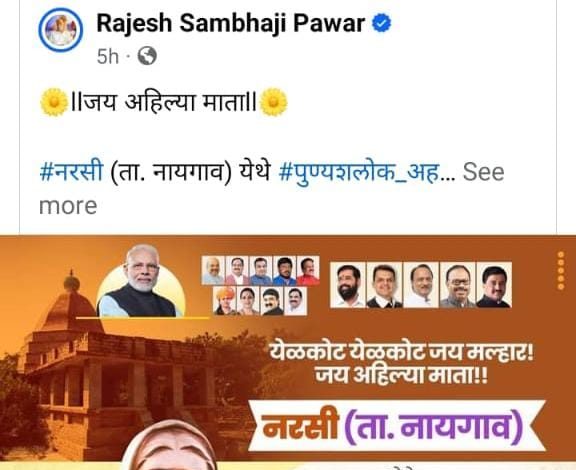Open the temple picture in the poster

point(110,364)
